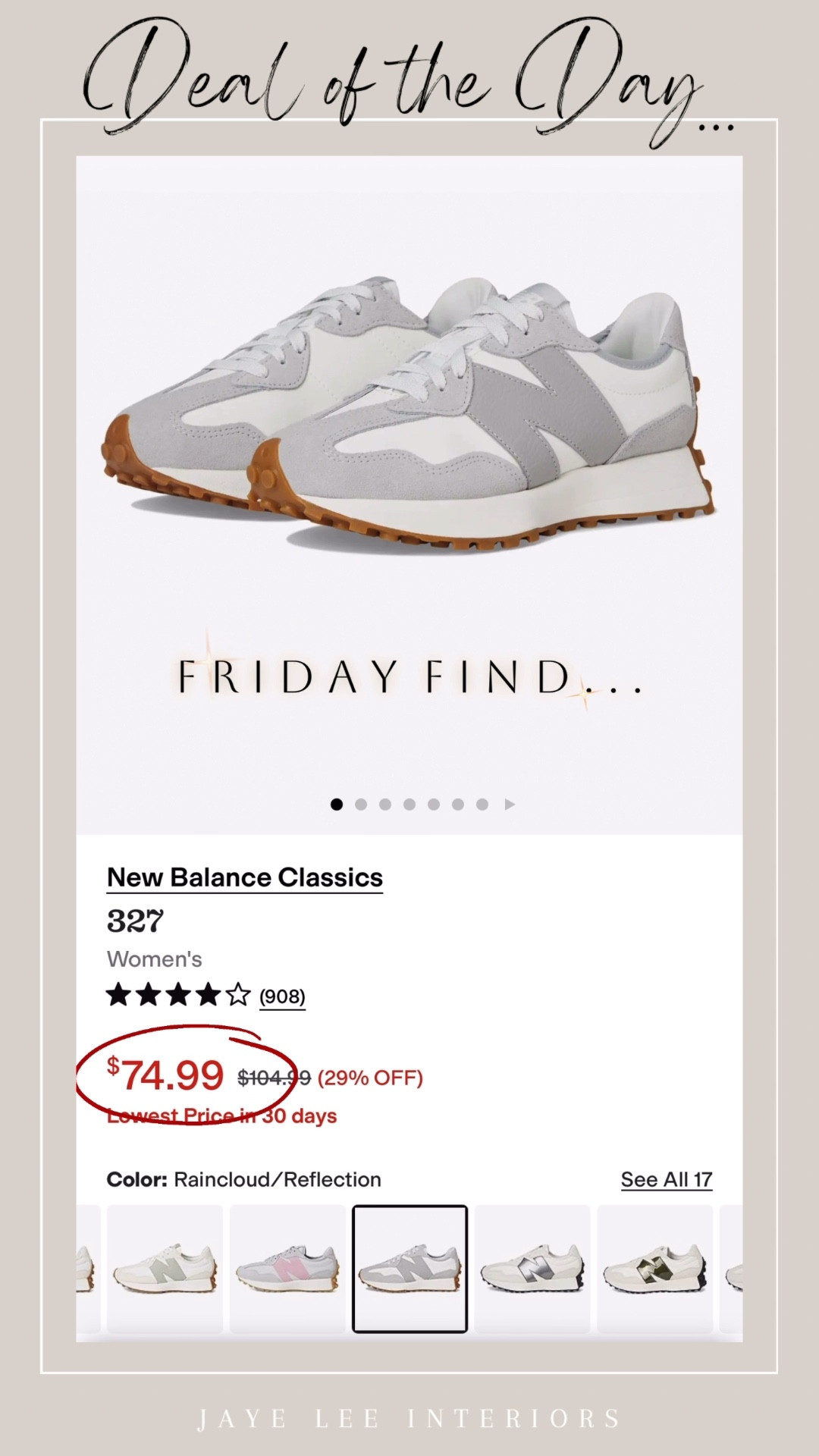Click the next-image arrow on the carousel
819x1456 pixels.
508,805
